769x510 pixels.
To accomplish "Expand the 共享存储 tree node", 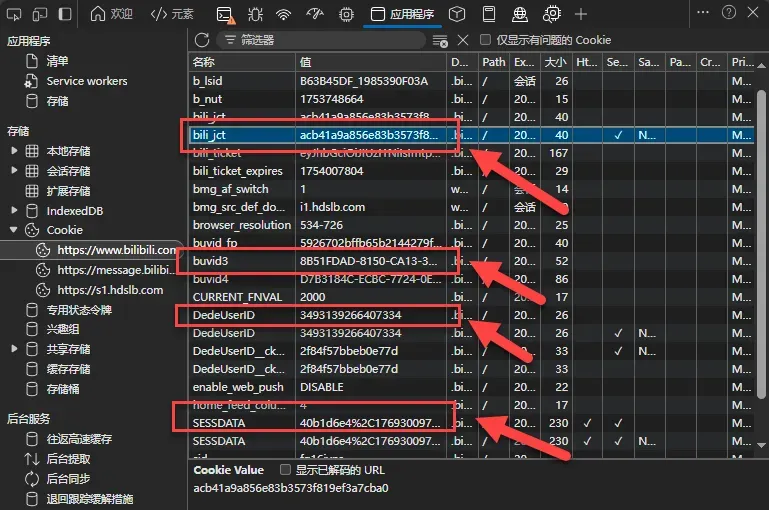I will pos(14,349).
